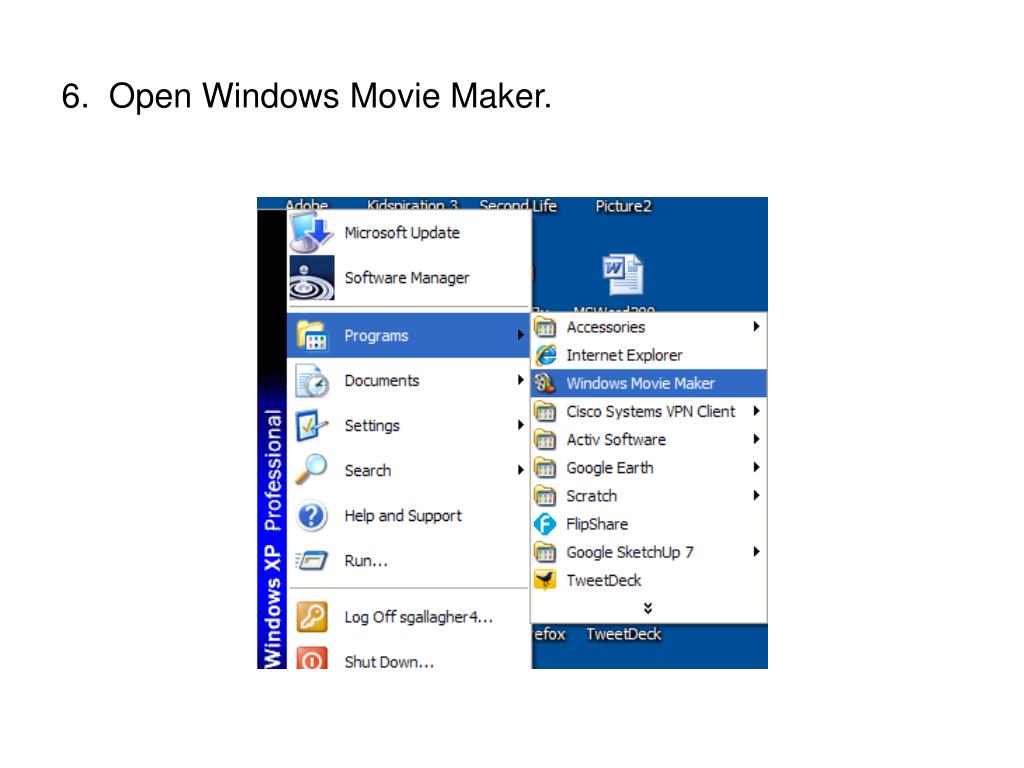The height and width of the screenshot is (768, 1024).
Task: Expand the Settings submenu arrow
Action: (520, 425)
